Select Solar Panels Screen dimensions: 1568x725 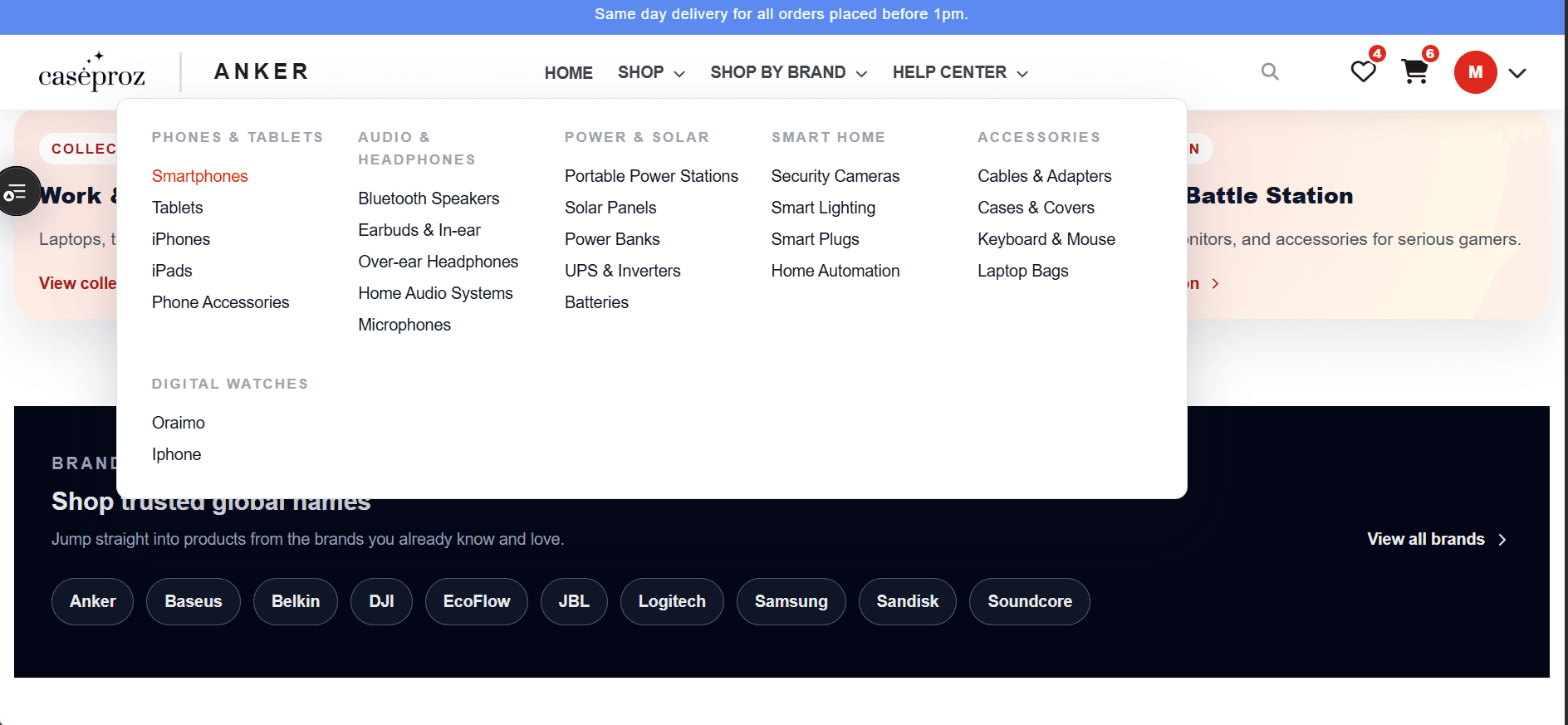click(610, 208)
